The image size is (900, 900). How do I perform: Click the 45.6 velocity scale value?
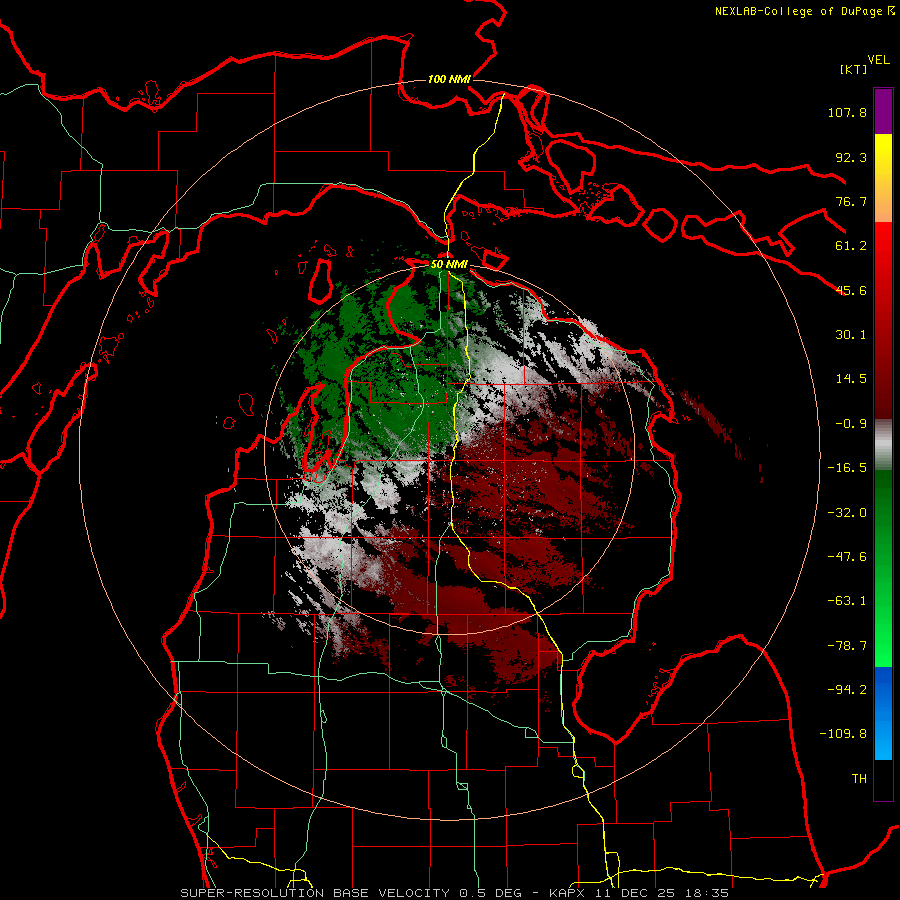click(851, 290)
